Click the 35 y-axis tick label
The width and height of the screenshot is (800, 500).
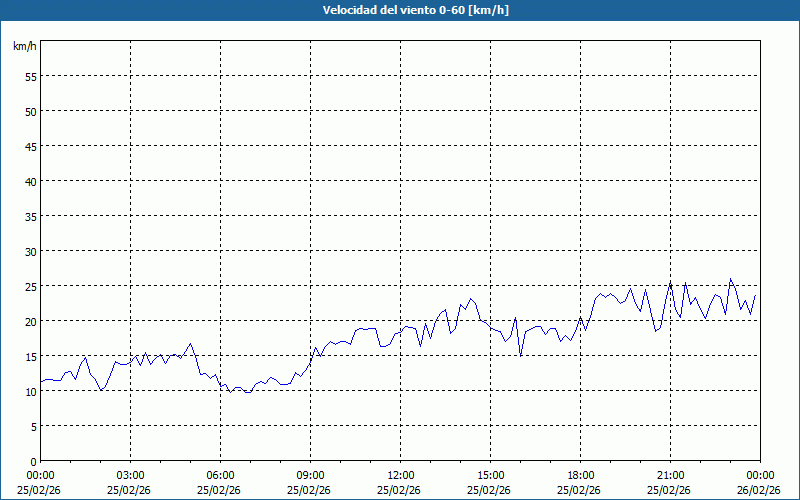[30, 216]
